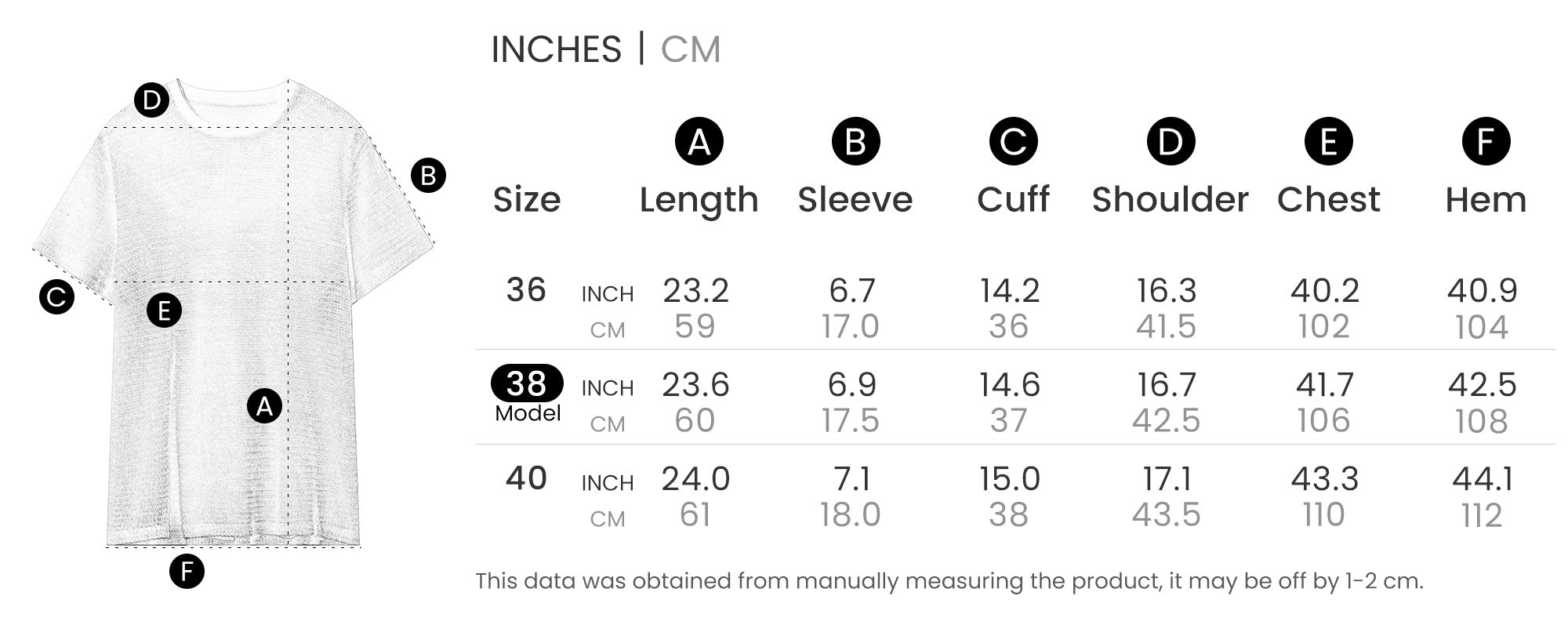Click the A marker on the shirt diagram
Screen dimensions: 1568x632
click(264, 405)
